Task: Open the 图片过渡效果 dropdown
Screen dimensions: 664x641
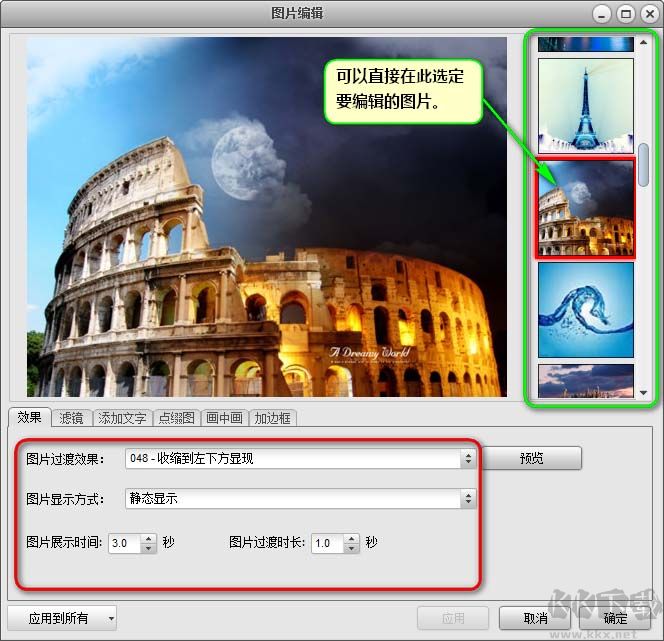Action: (x=468, y=459)
